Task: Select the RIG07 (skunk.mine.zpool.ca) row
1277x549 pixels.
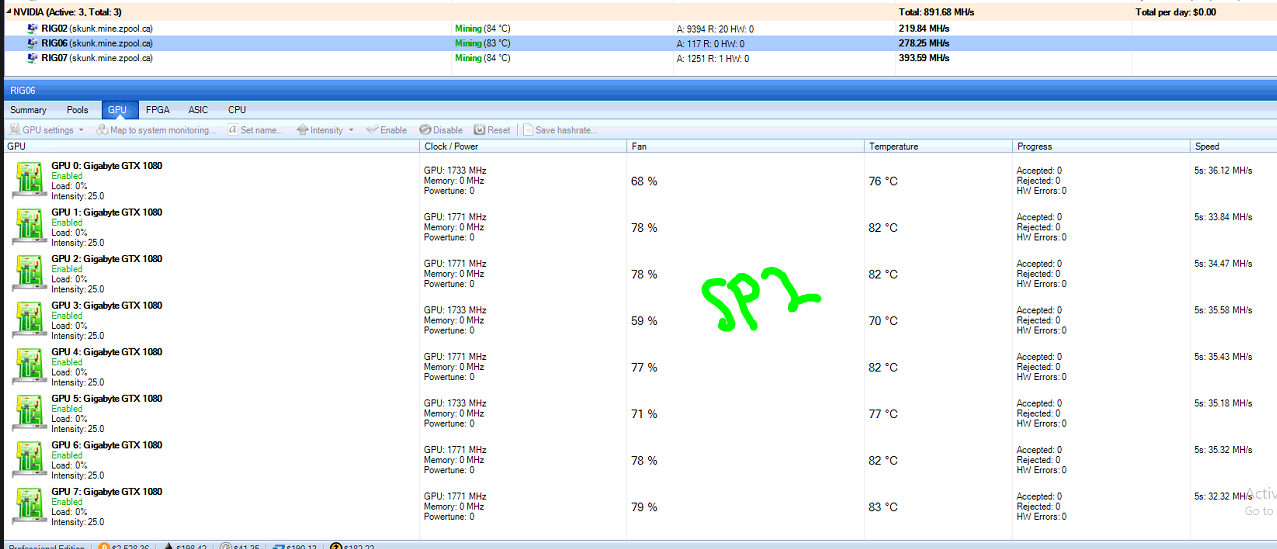Action: click(638, 58)
